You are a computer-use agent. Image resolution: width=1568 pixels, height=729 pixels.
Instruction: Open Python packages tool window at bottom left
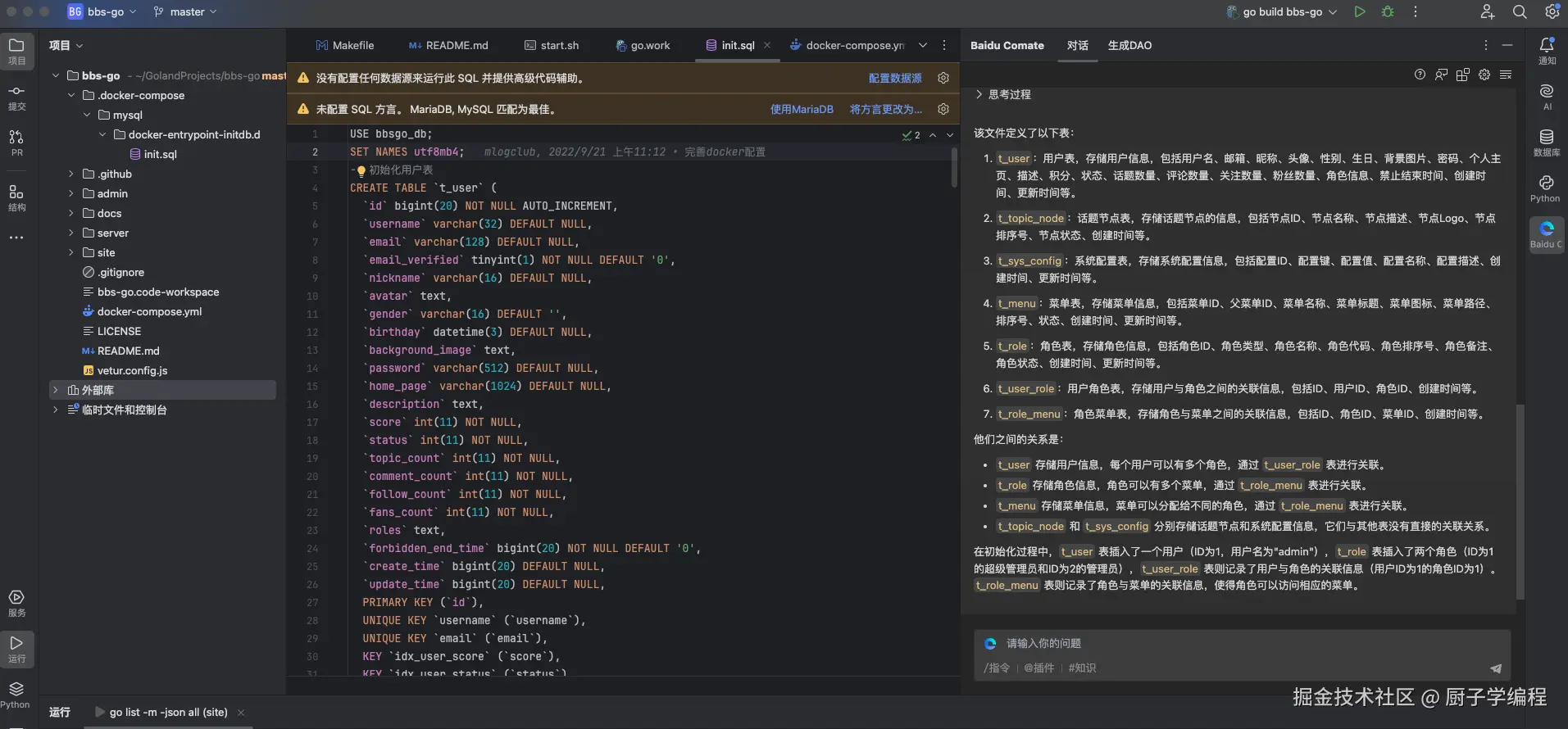[x=16, y=695]
